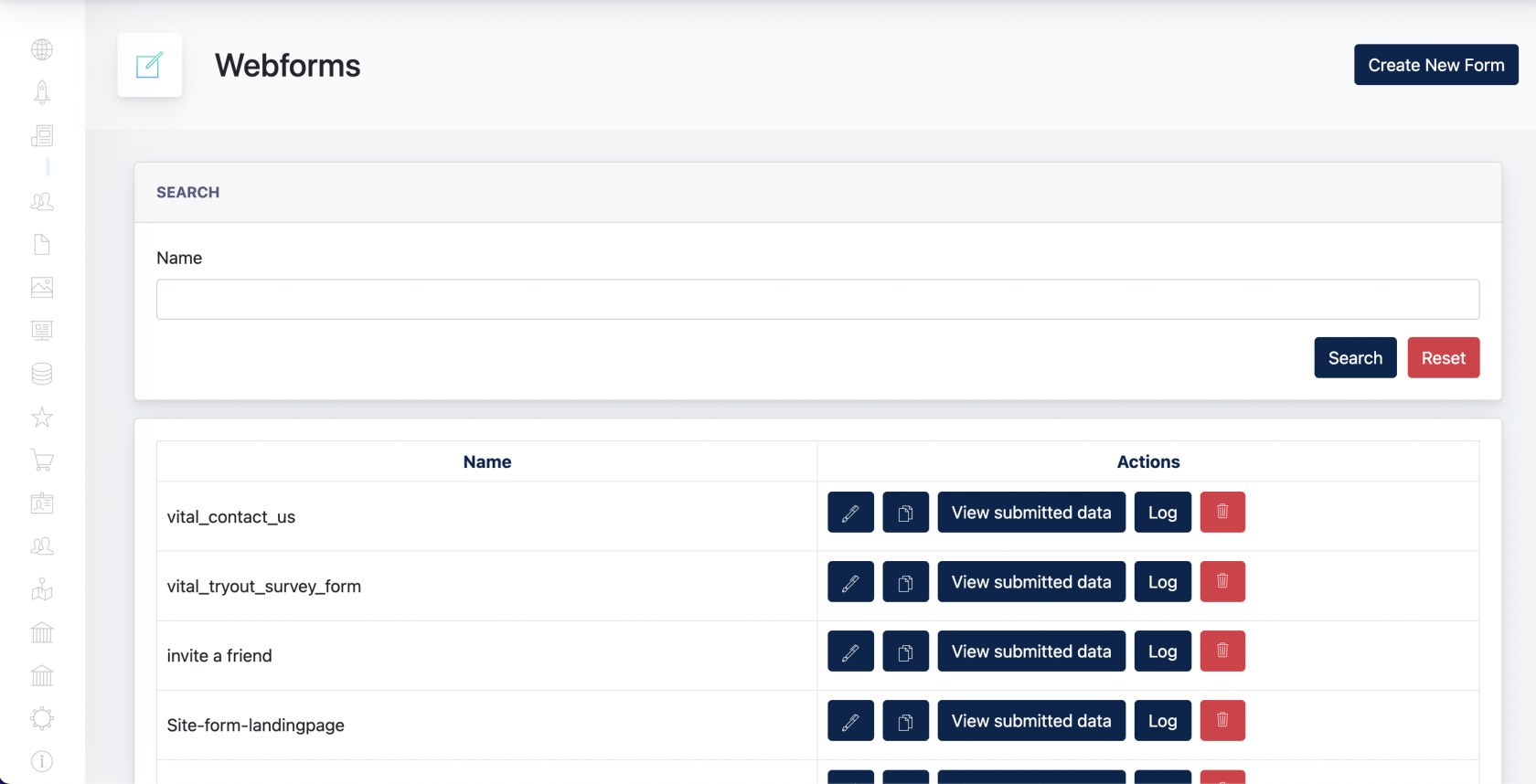Viewport: 1536px width, 784px height.
Task: Click the presentation board icon in the sidebar
Action: coord(42,330)
